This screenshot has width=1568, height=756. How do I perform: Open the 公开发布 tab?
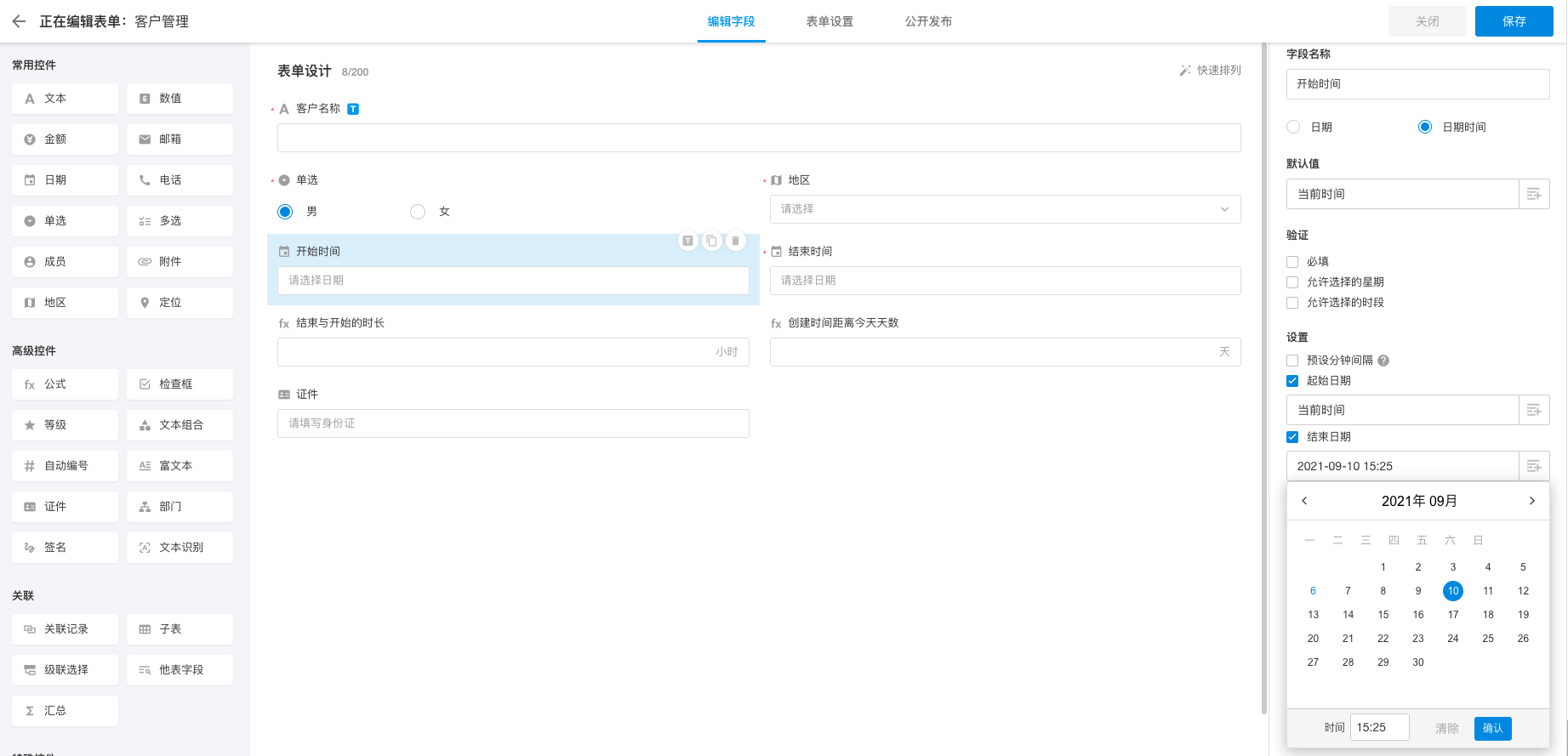click(928, 21)
